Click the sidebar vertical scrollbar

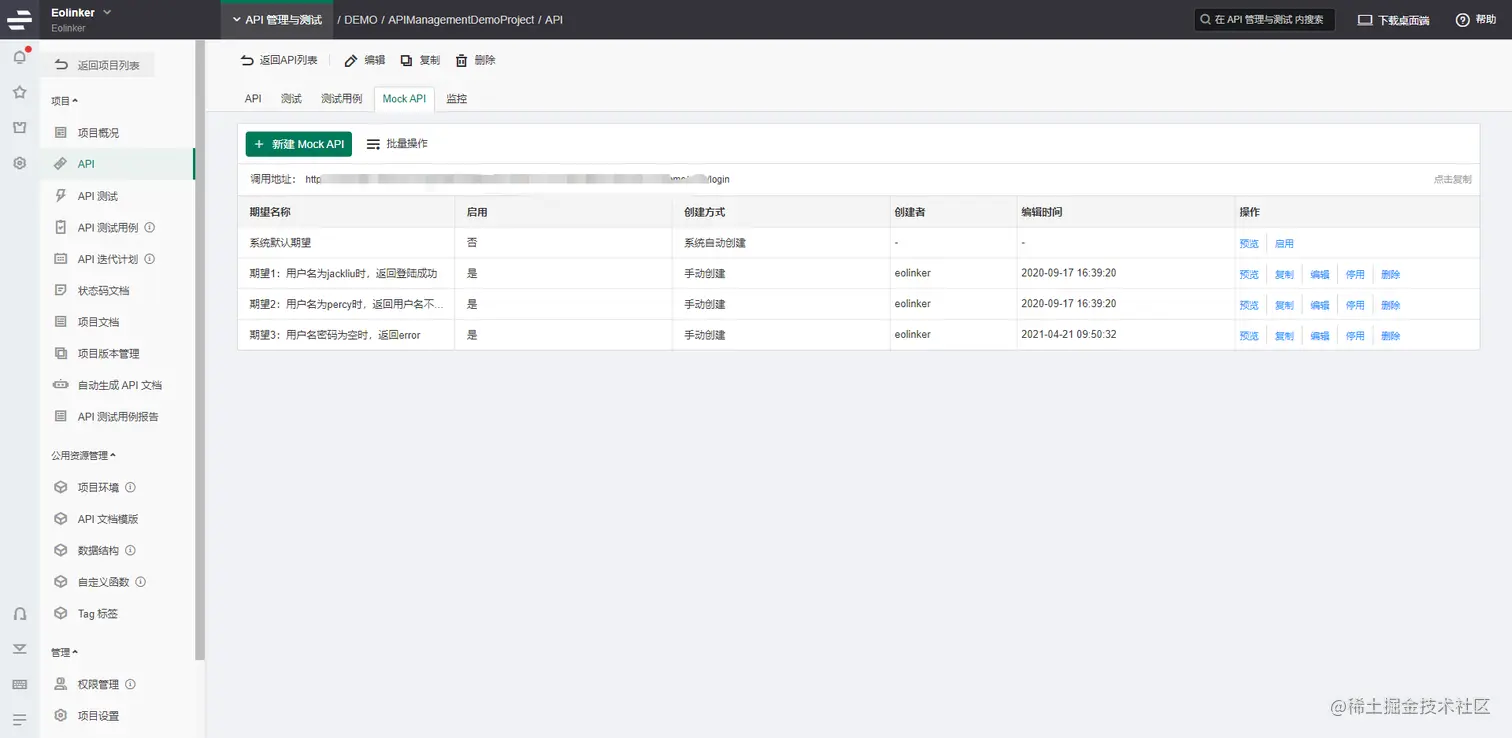200,350
